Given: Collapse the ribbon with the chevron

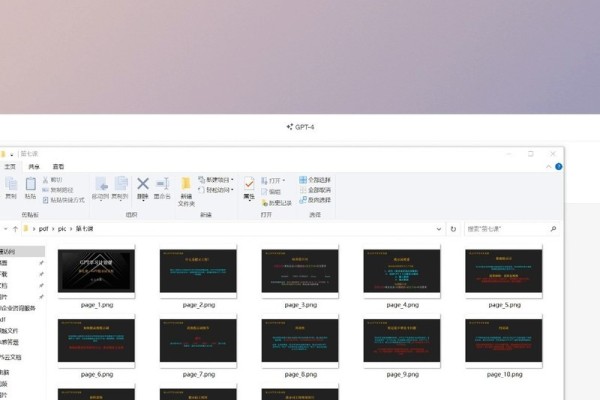Looking at the screenshot, I should tap(548, 167).
